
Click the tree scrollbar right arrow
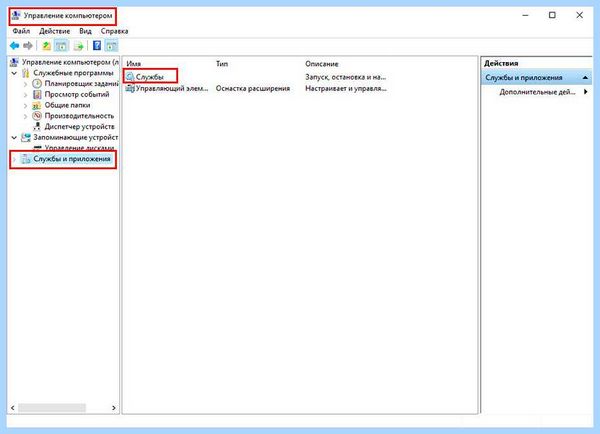coord(114,408)
